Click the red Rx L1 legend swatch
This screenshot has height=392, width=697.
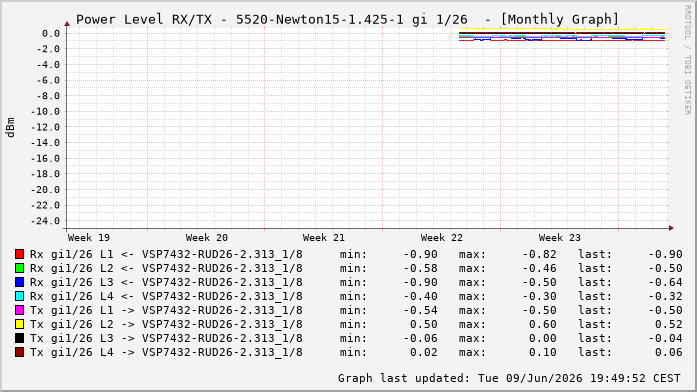click(19, 254)
